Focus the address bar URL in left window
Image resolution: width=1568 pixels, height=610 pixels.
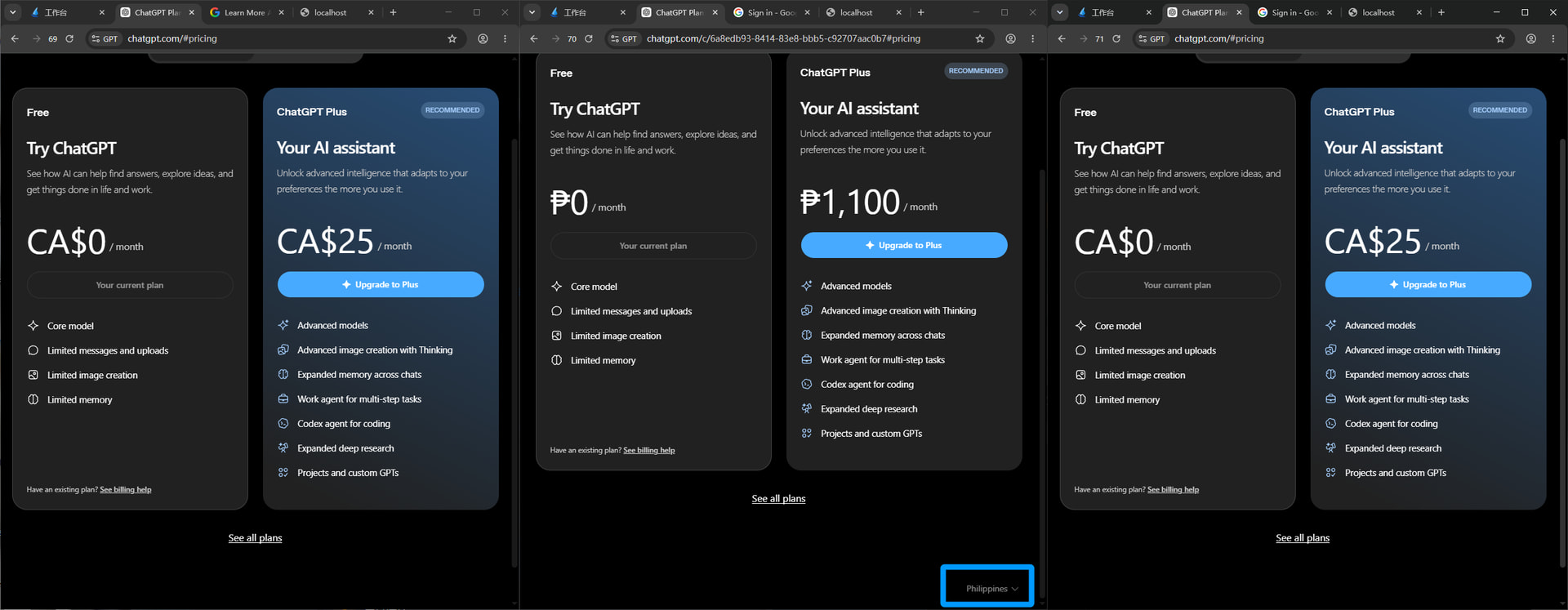pyautogui.click(x=172, y=38)
